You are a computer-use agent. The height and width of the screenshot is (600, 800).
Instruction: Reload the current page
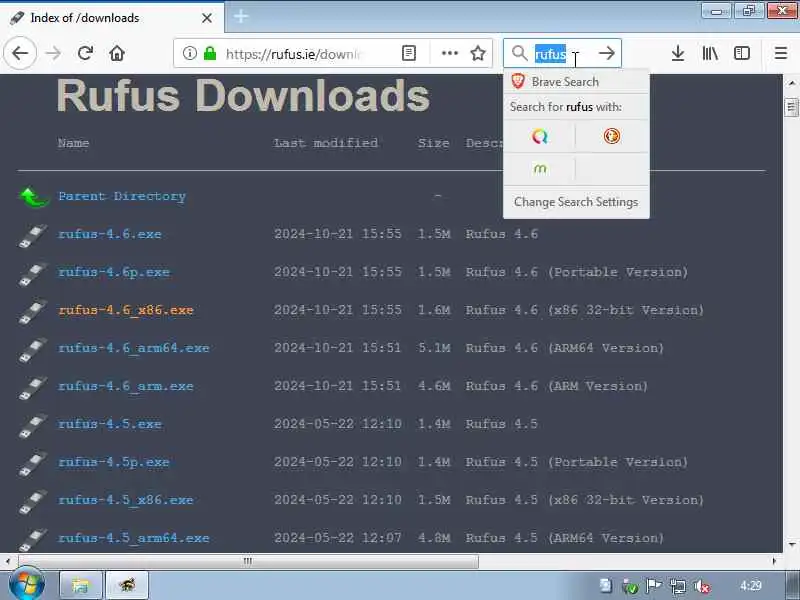tap(85, 53)
